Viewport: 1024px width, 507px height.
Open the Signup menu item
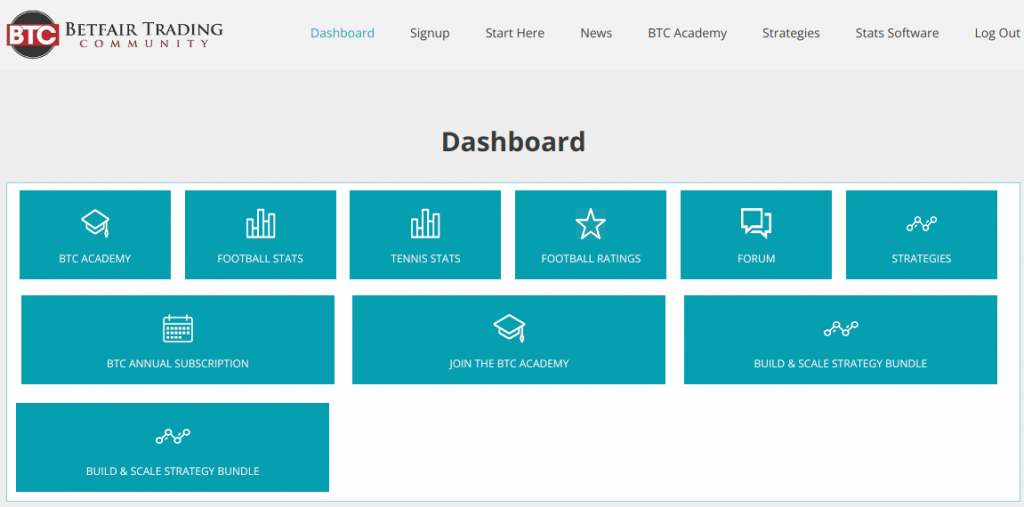[430, 33]
